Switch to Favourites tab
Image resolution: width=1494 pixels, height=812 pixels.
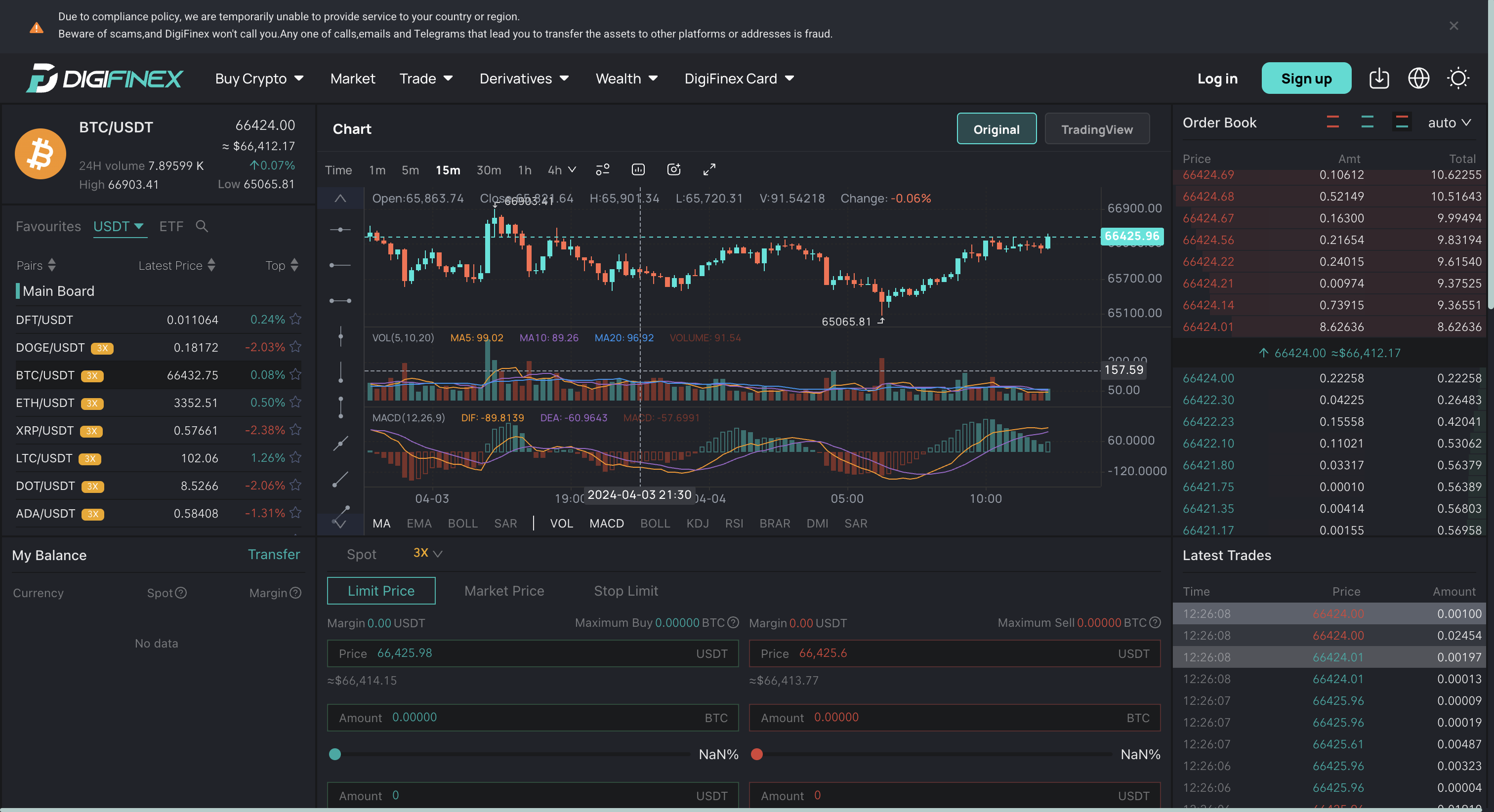coord(48,226)
